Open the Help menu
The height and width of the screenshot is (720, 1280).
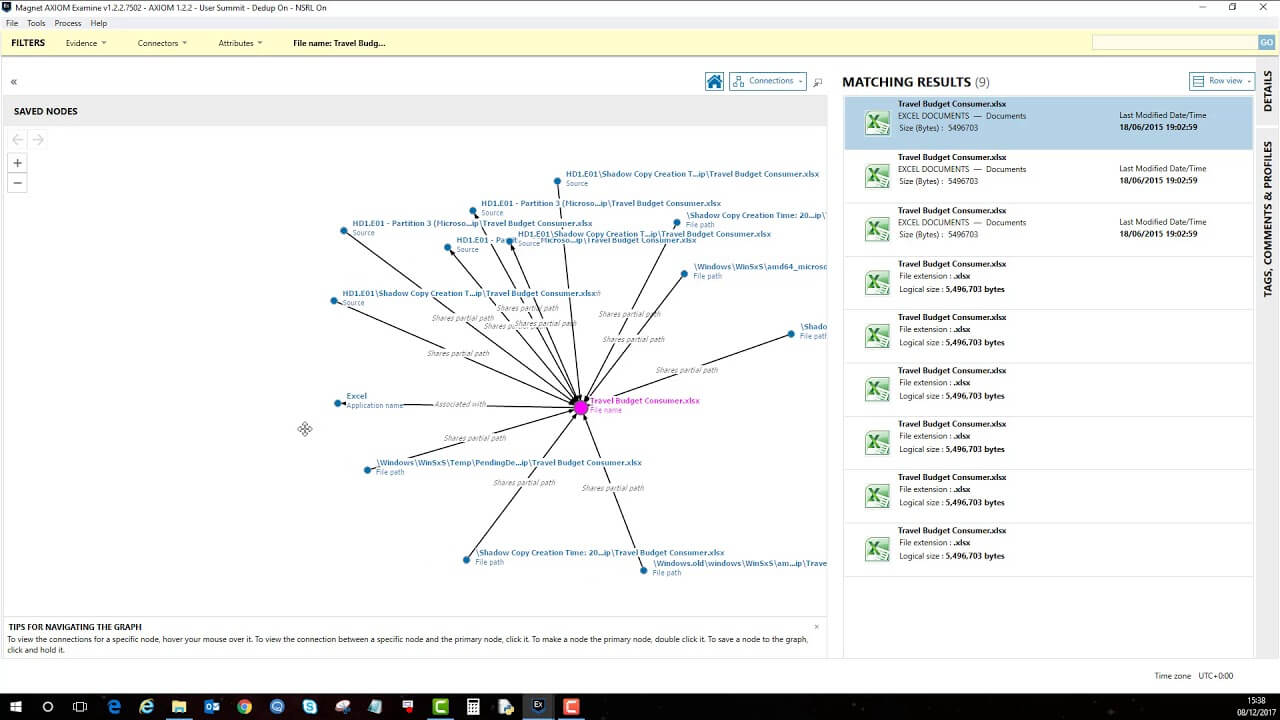[x=98, y=23]
